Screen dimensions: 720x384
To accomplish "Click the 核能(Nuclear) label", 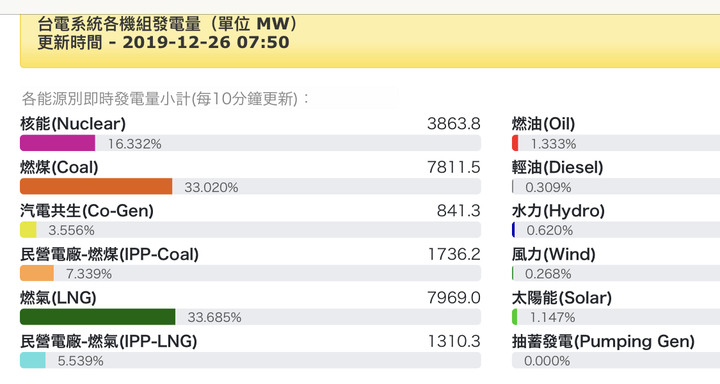I will (73, 124).
